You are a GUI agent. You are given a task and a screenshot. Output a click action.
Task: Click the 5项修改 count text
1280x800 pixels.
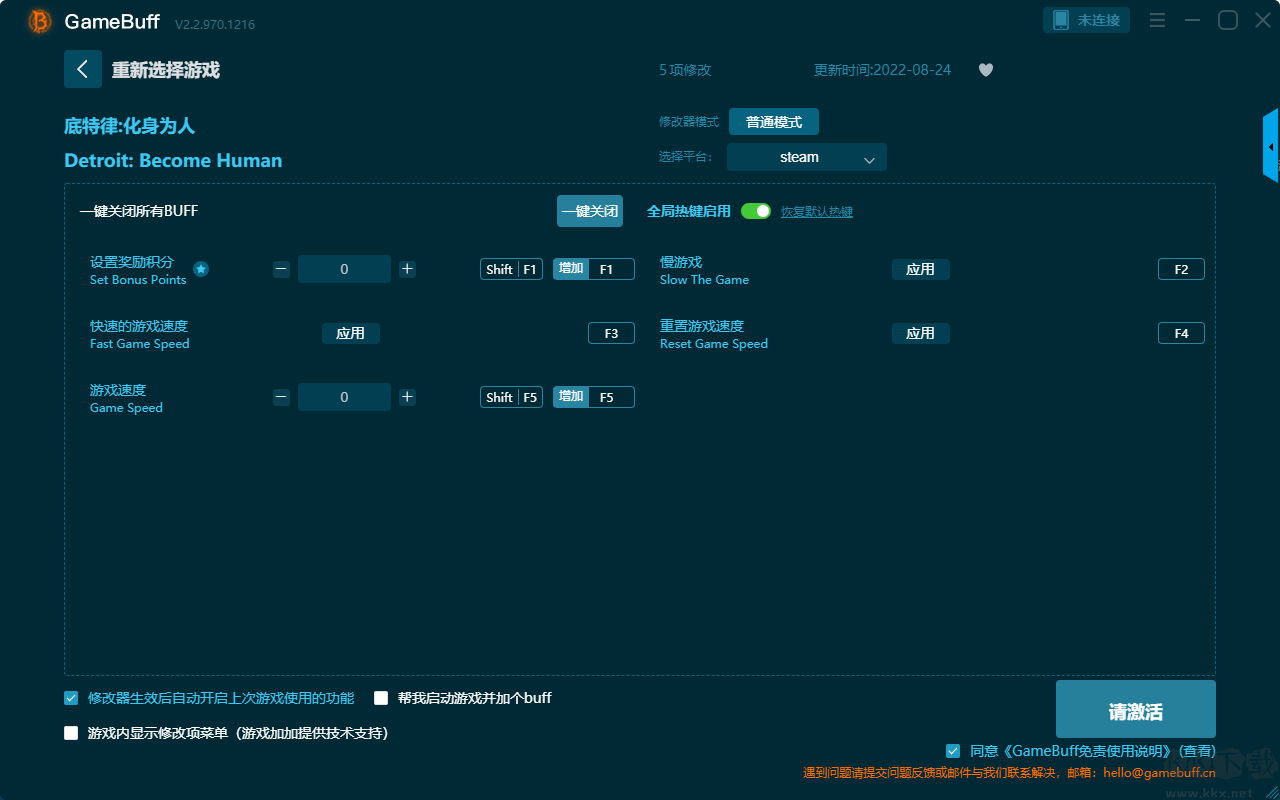pyautogui.click(x=685, y=70)
